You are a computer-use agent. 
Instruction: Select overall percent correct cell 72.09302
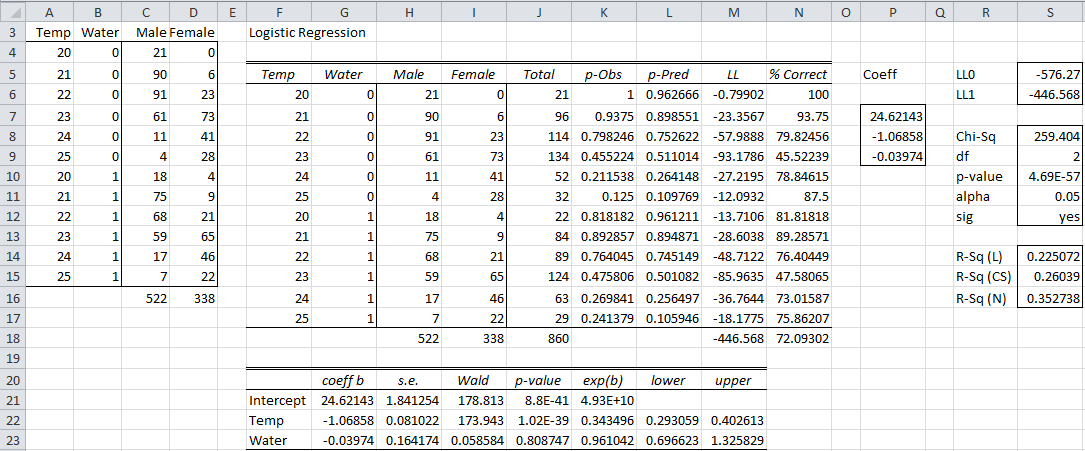point(797,366)
